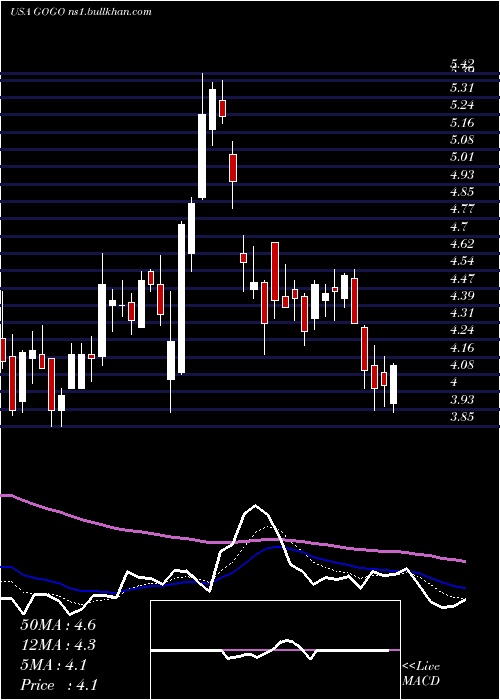
Task: Click the 5.24 price level label
Action: coord(462,105)
